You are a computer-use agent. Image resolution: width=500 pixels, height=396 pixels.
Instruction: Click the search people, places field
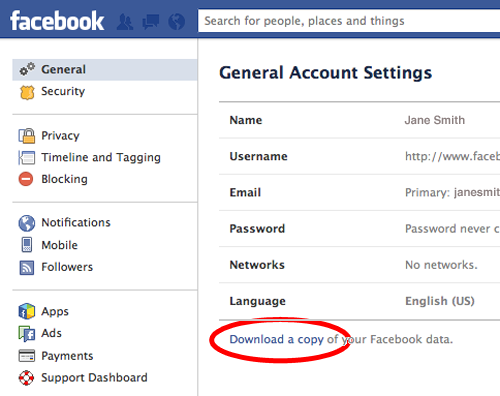(x=349, y=21)
